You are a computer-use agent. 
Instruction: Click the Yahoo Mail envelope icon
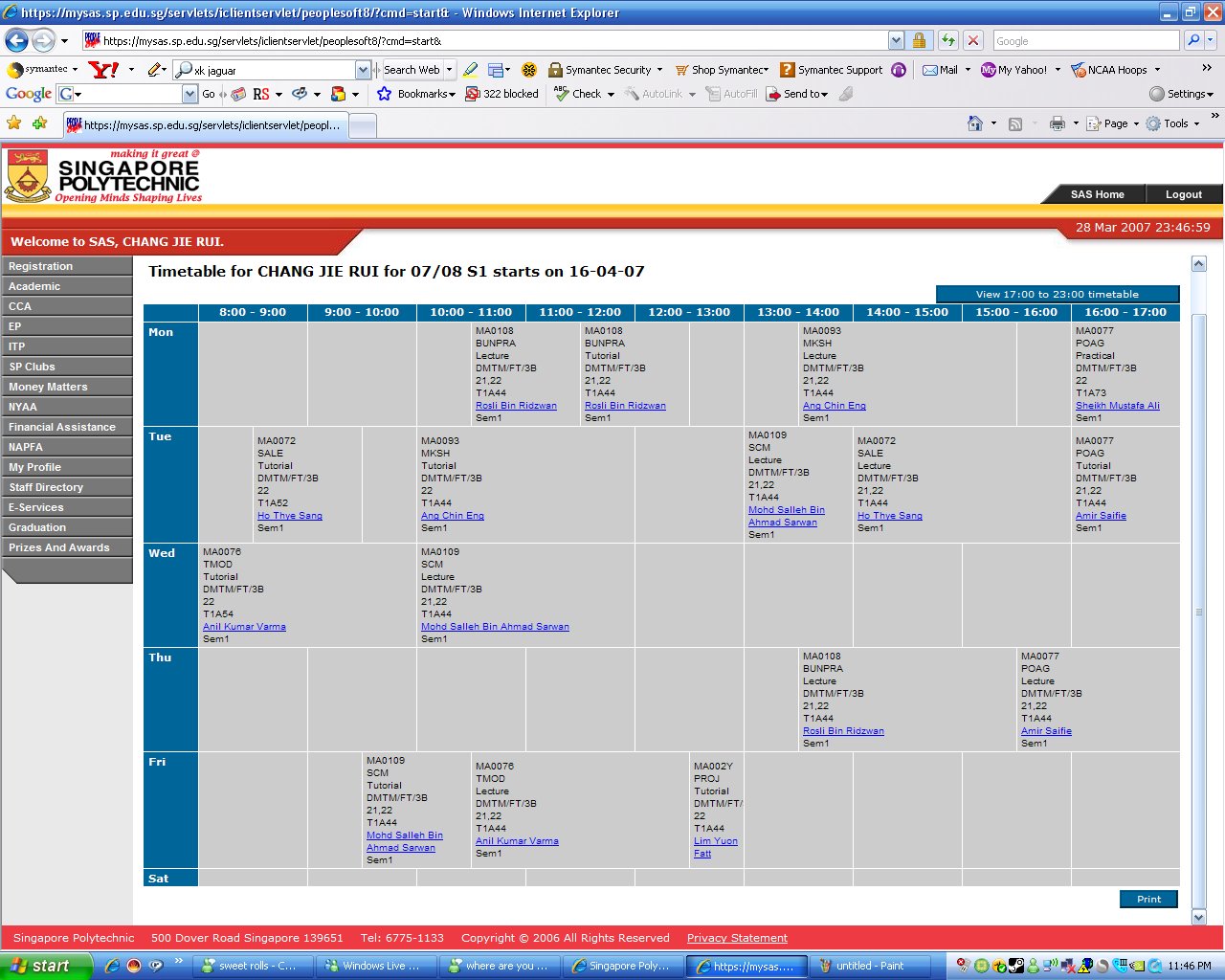929,69
